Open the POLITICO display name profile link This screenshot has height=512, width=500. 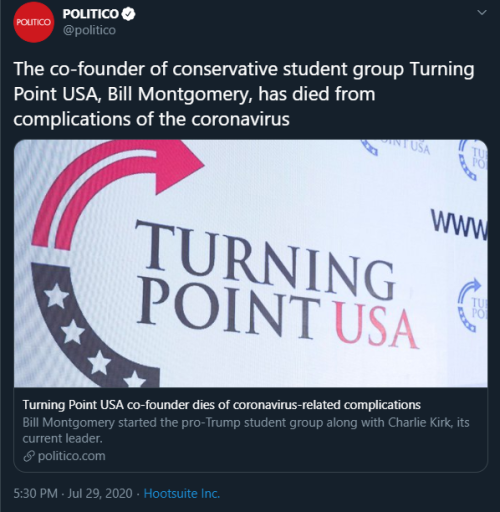pyautogui.click(x=90, y=14)
